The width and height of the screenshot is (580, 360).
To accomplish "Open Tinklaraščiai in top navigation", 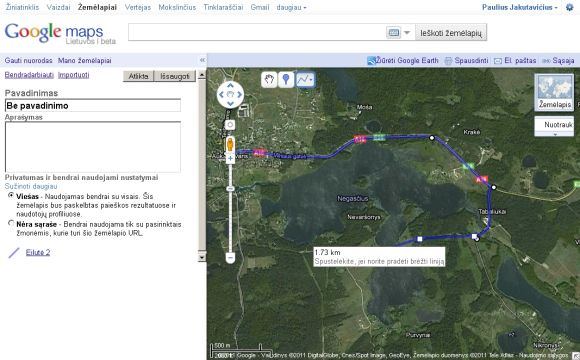I will click(x=223, y=7).
